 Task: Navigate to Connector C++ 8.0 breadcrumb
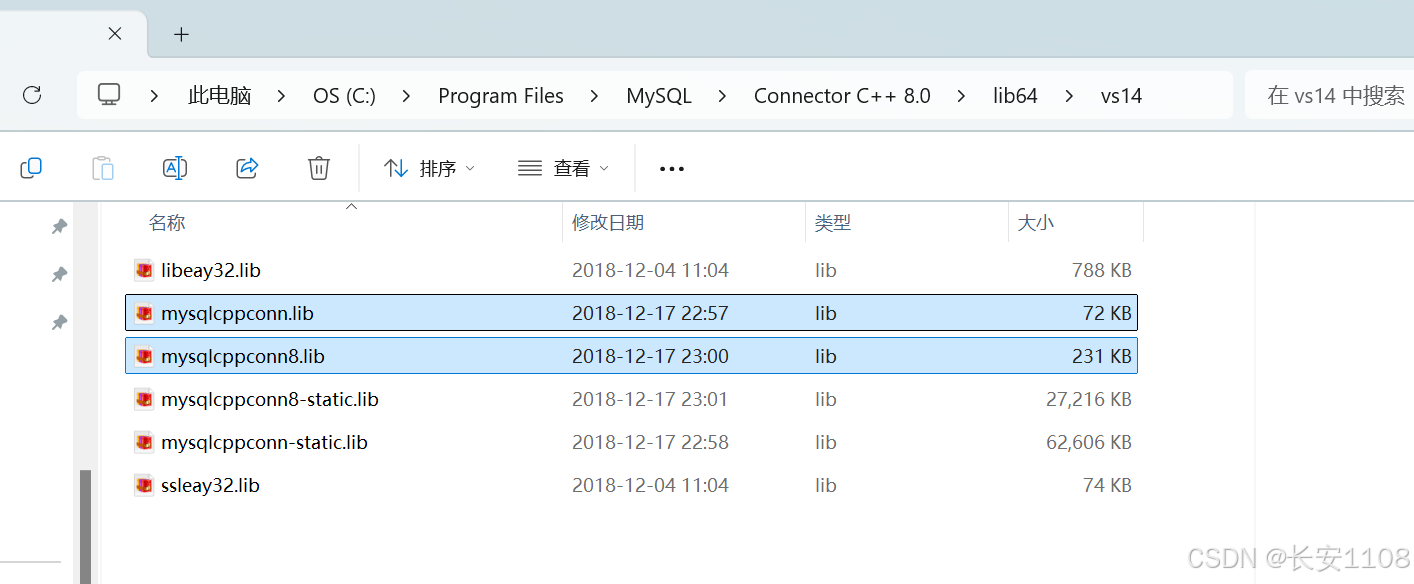click(842, 96)
